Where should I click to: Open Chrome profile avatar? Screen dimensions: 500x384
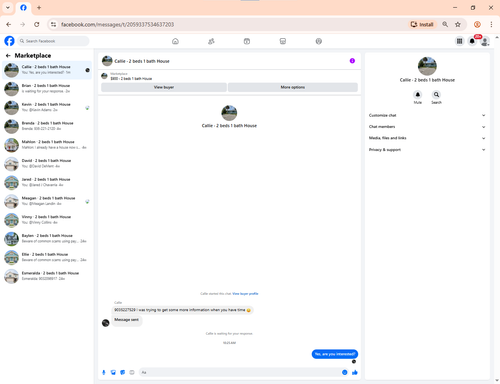coord(477,24)
